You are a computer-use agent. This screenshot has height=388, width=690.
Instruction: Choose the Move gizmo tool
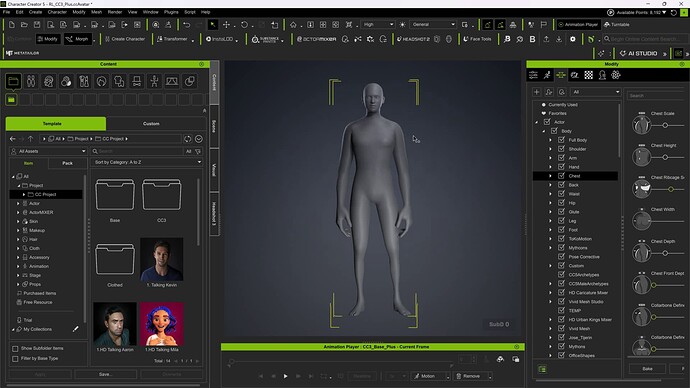tap(226, 25)
